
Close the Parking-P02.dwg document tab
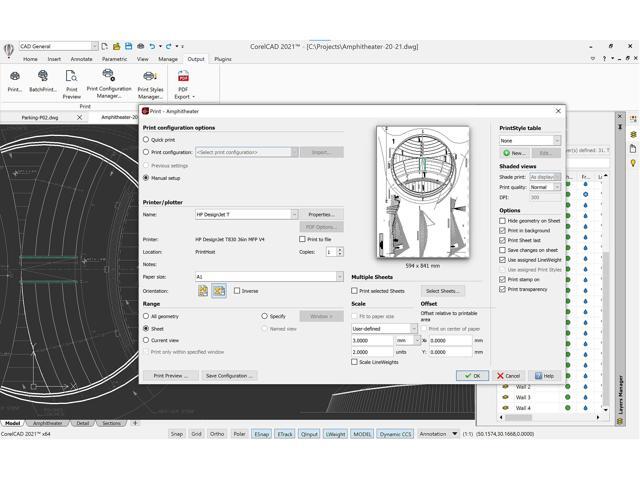[80, 117]
